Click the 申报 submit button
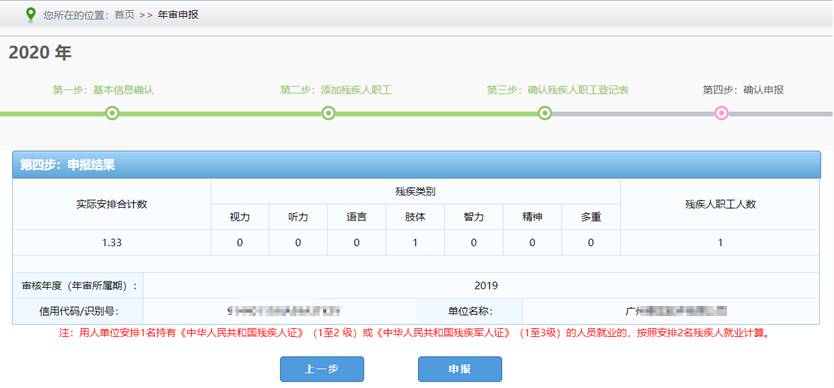834x388 pixels. pos(460,369)
